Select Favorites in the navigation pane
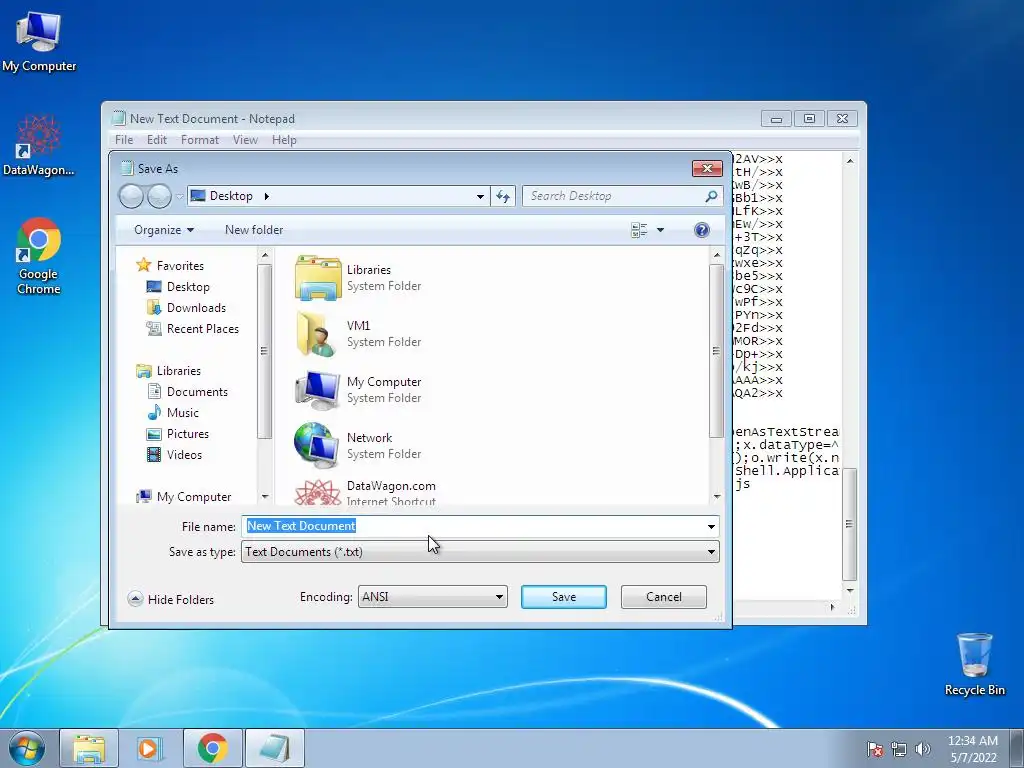Viewport: 1024px width, 768px height. click(170, 266)
